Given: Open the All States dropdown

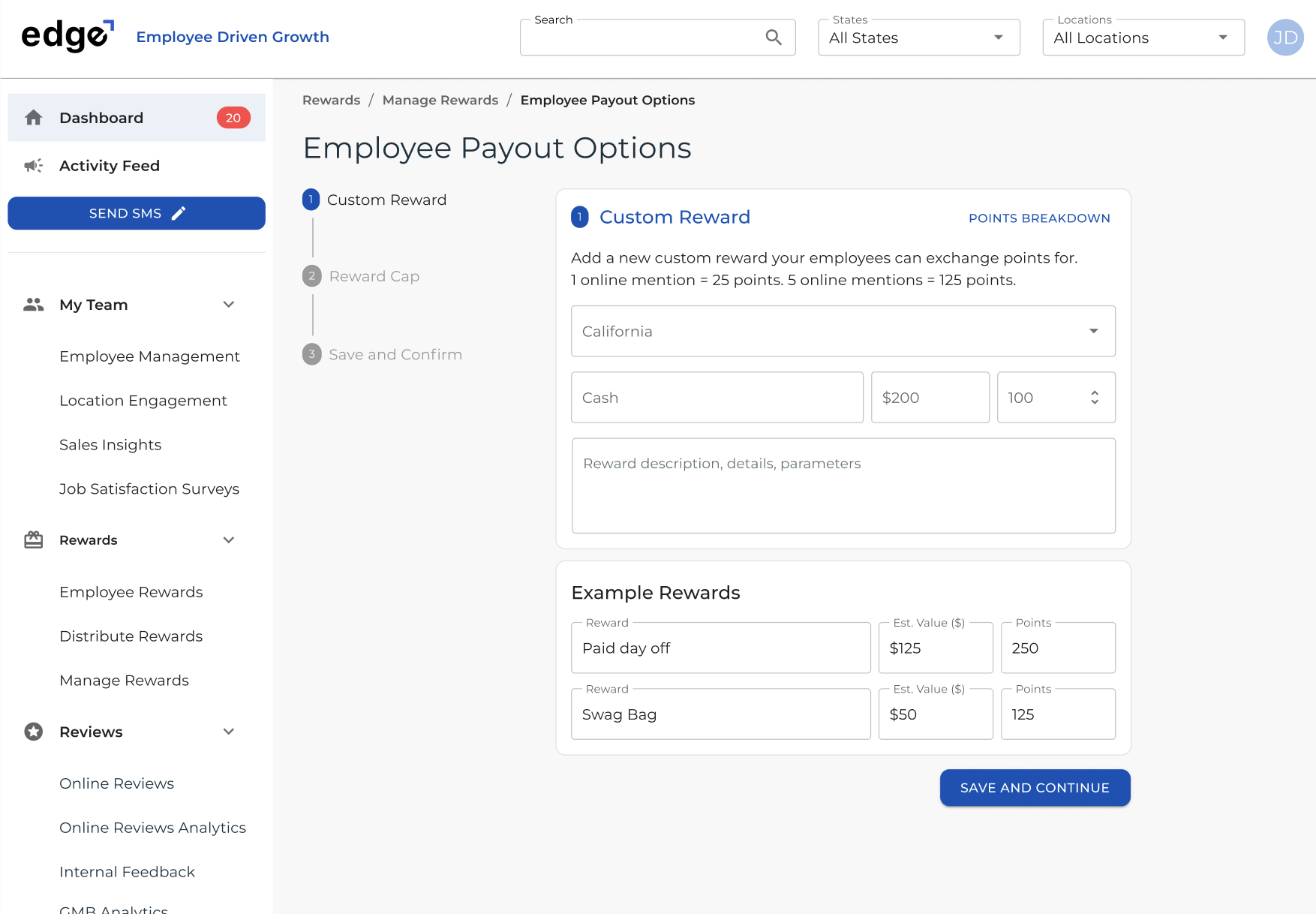Looking at the screenshot, I should point(918,38).
